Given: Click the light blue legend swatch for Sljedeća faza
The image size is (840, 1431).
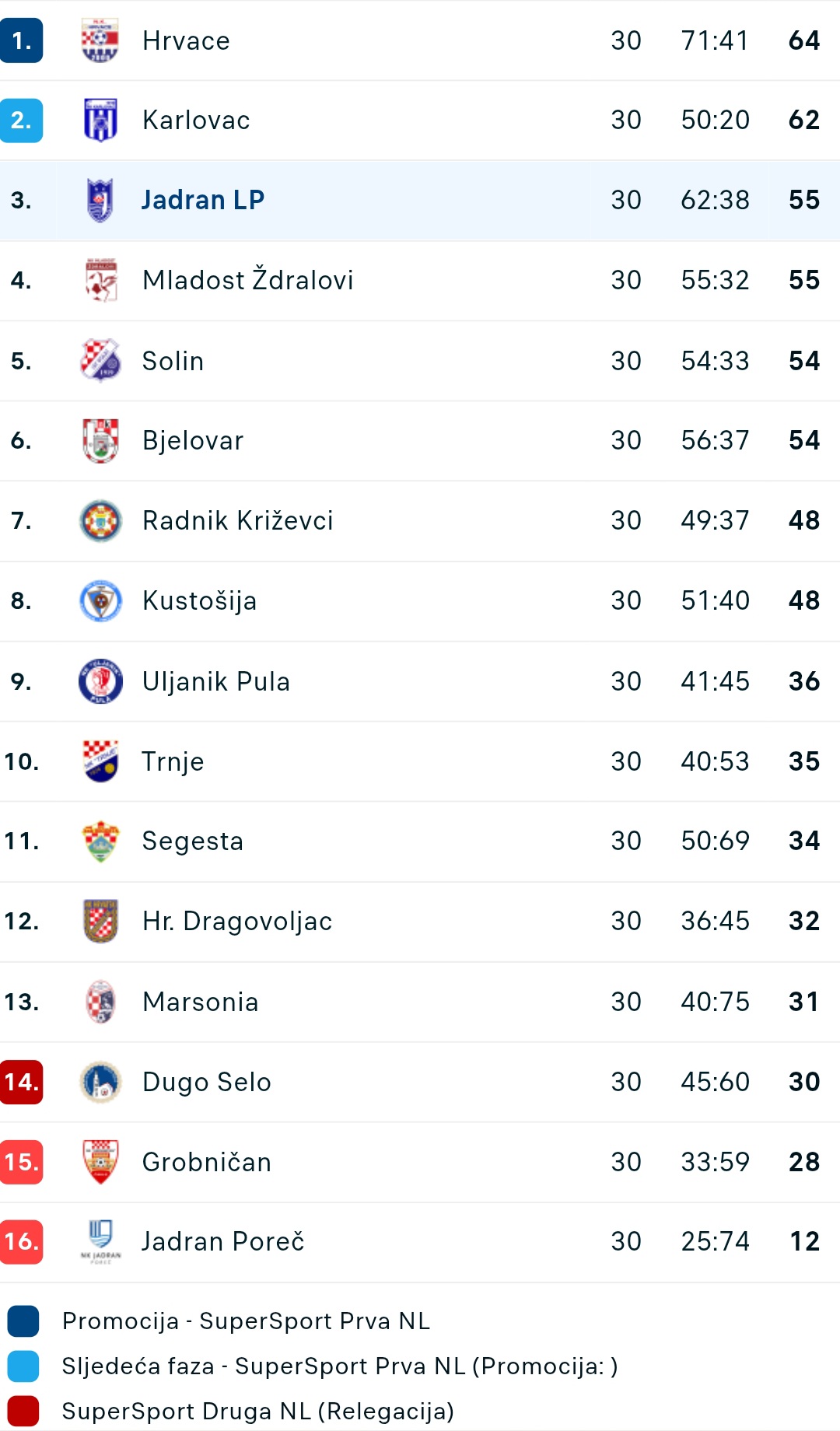Looking at the screenshot, I should [x=23, y=1366].
